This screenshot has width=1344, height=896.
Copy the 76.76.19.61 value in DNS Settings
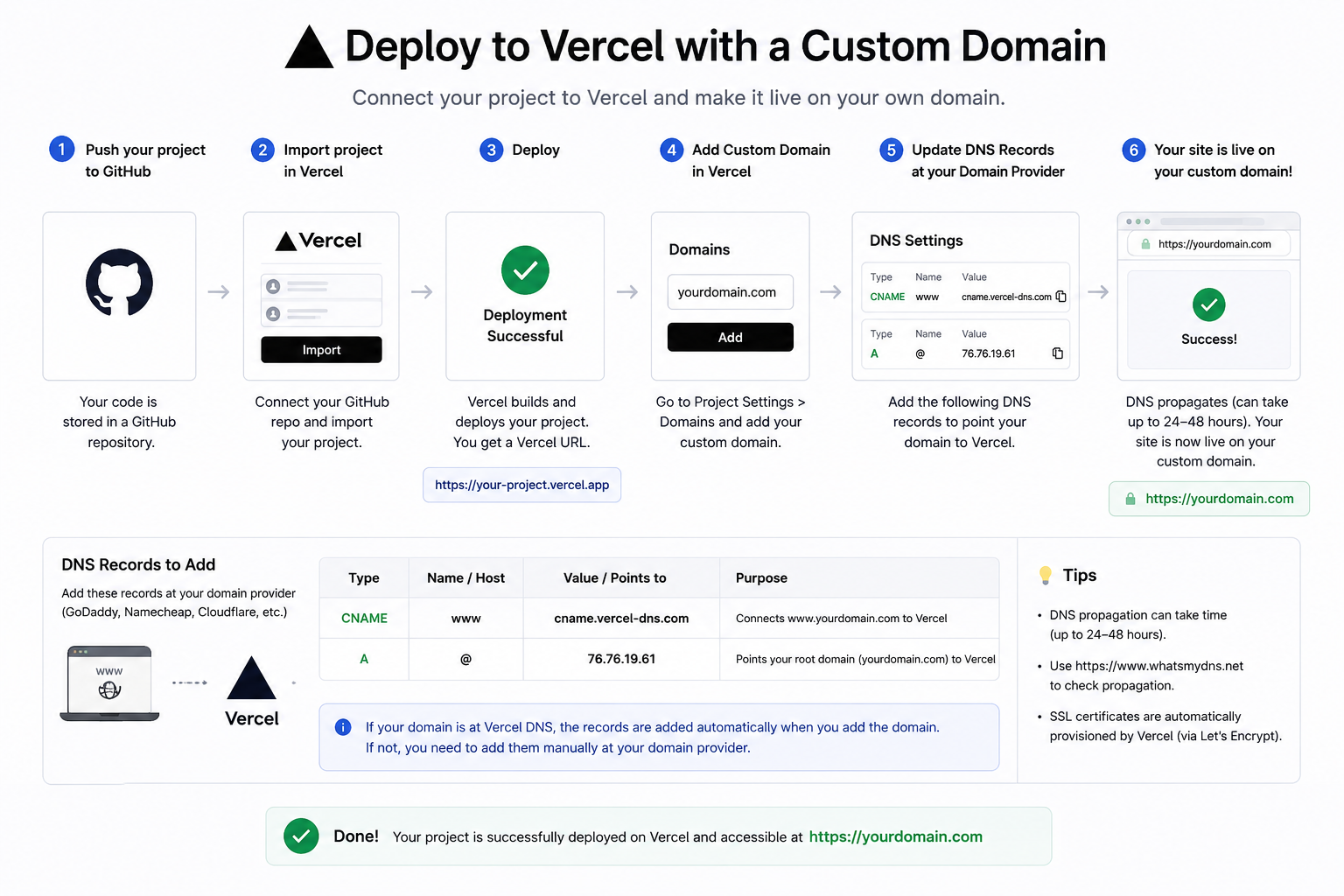coord(1057,353)
